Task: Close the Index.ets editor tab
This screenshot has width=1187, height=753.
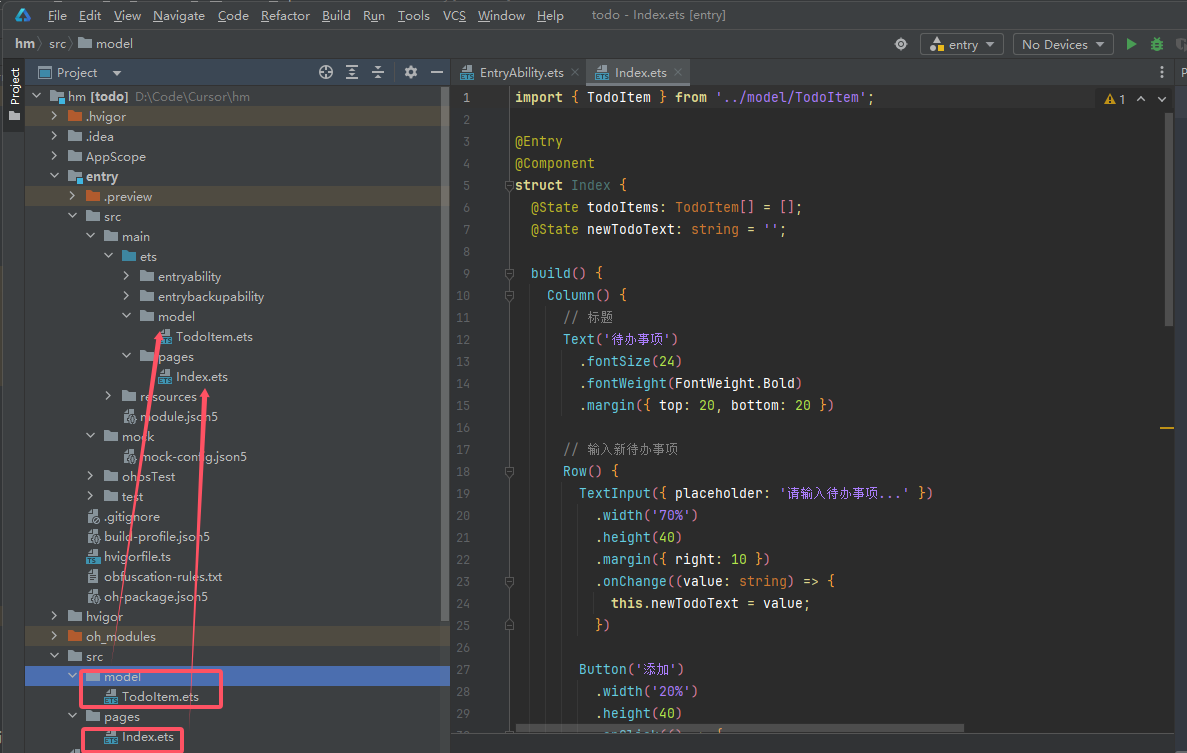Action: click(678, 72)
